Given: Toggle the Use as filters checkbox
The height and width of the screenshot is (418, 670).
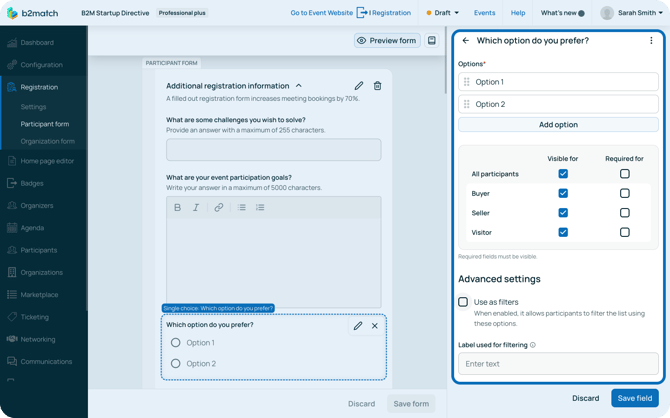Looking at the screenshot, I should click(x=463, y=302).
